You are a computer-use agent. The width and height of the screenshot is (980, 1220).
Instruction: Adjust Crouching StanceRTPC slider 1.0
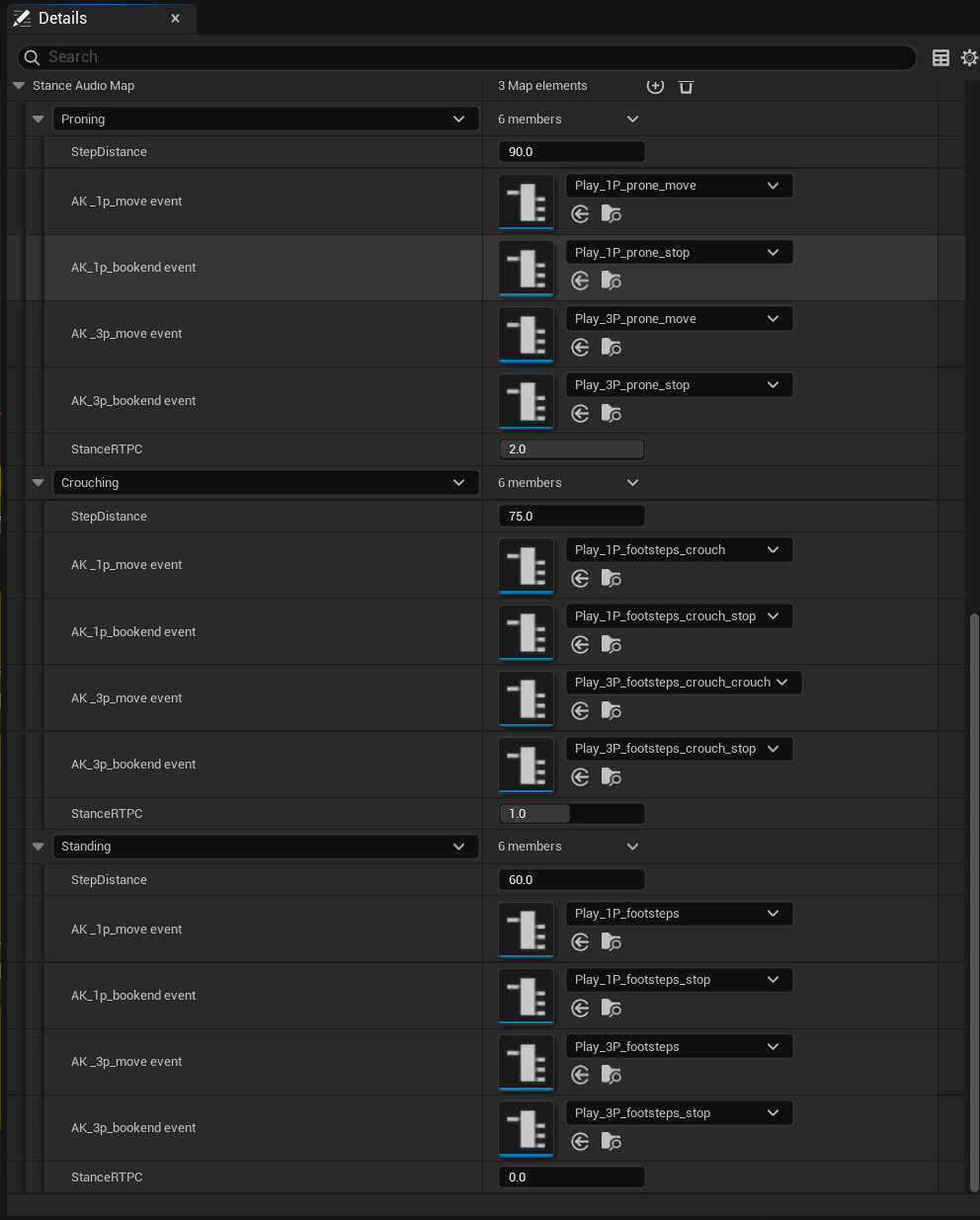(572, 814)
